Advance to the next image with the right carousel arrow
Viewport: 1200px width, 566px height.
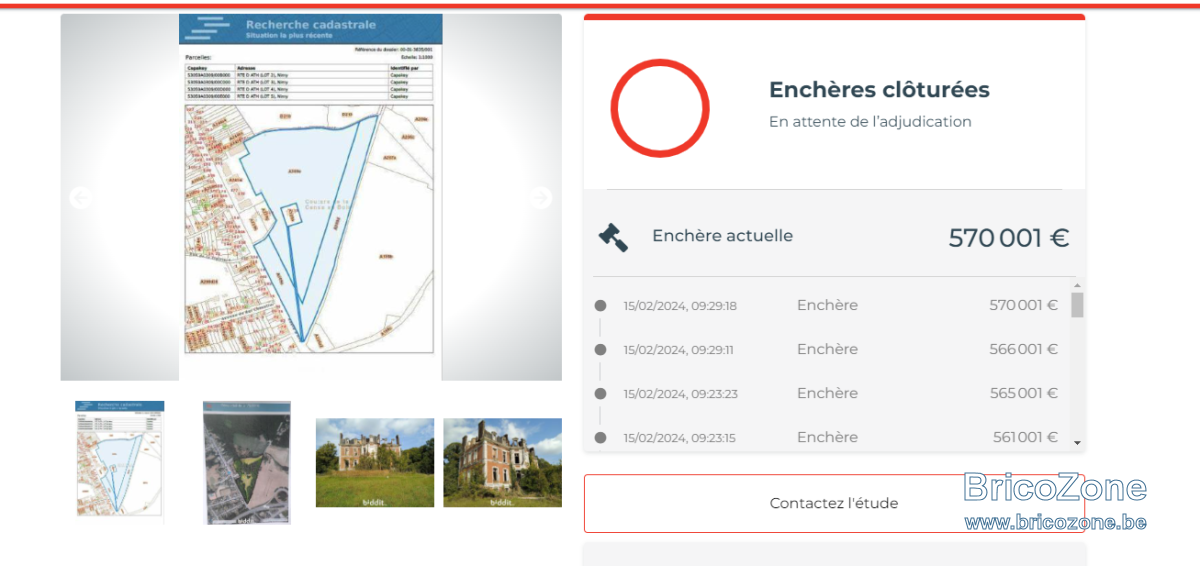[x=541, y=198]
